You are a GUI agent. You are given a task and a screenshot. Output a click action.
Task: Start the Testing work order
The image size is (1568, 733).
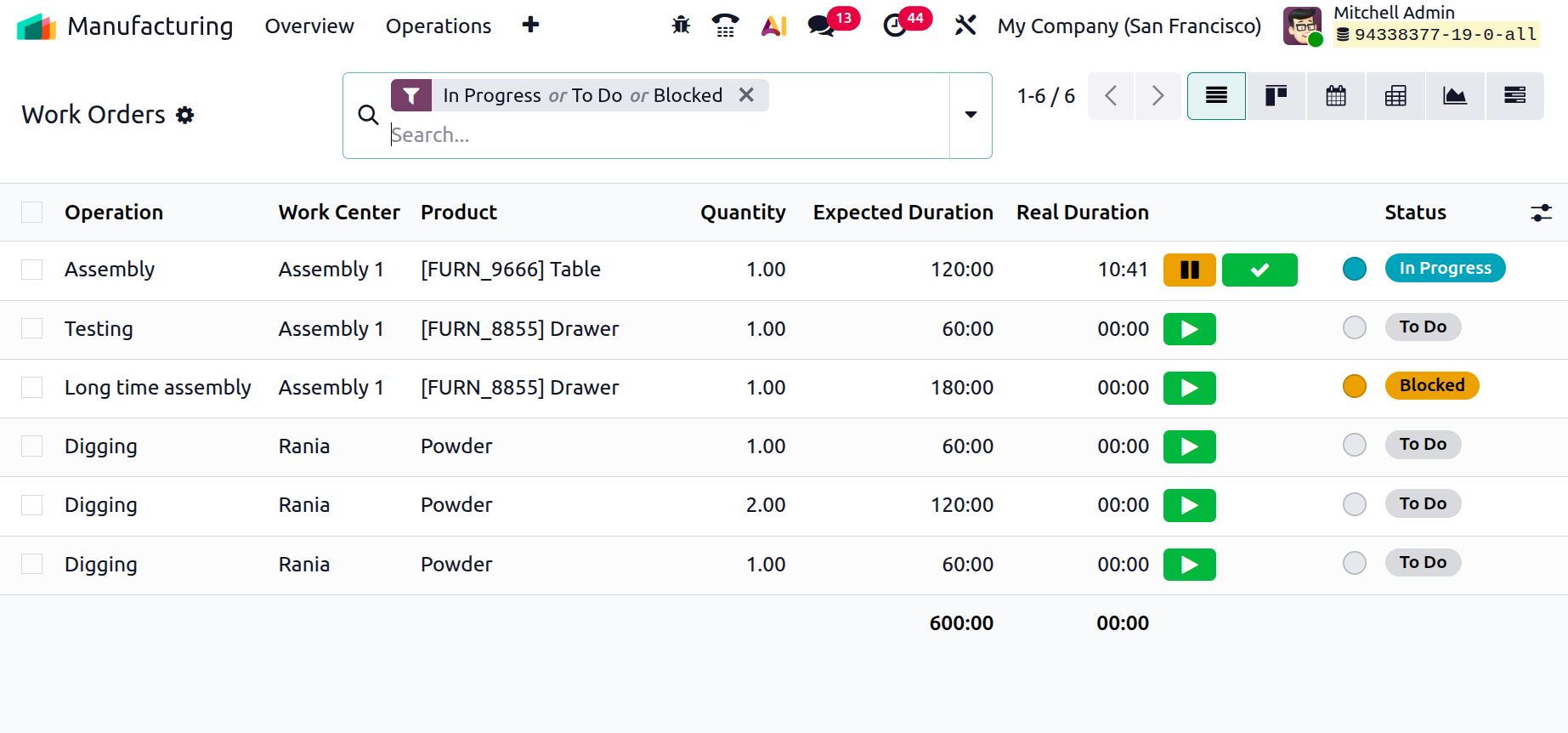[1189, 329]
